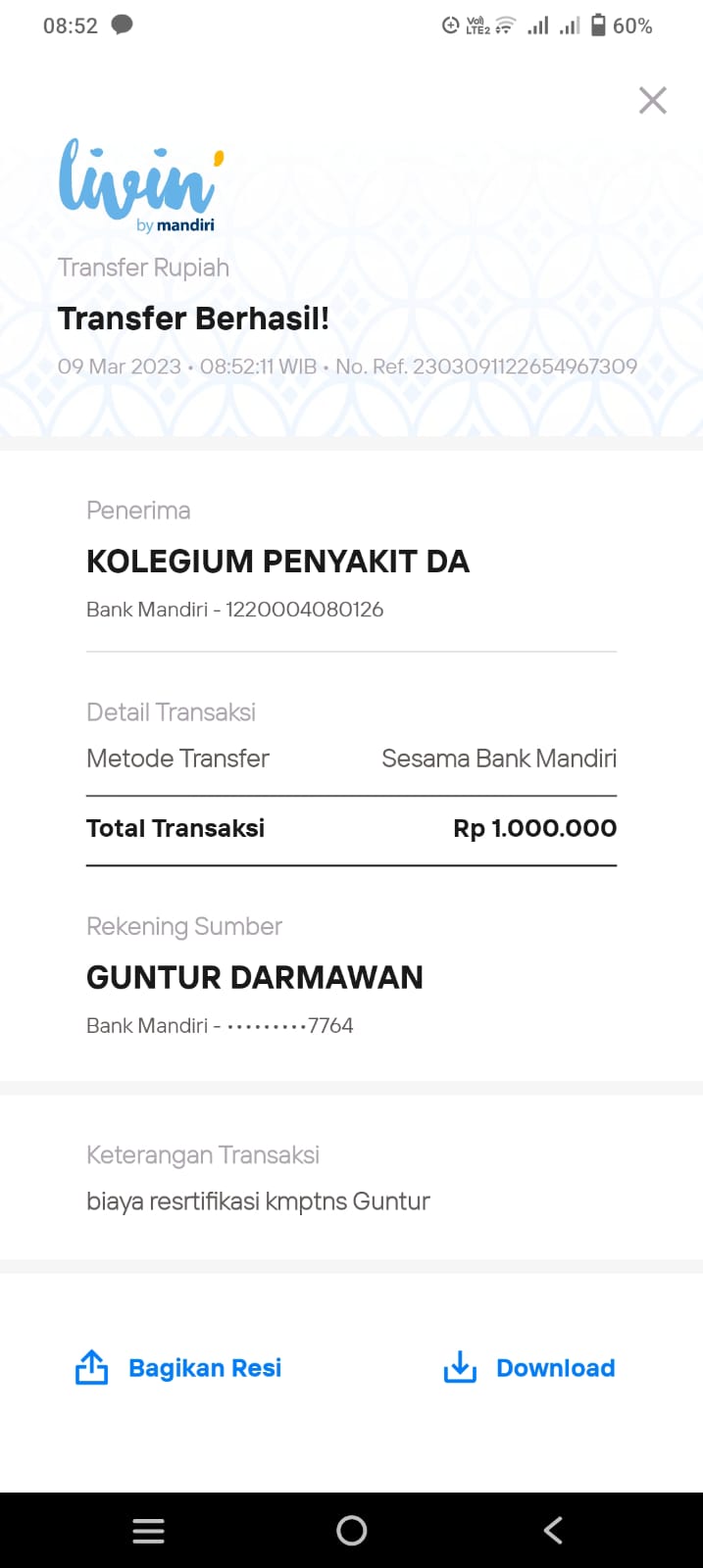This screenshot has width=703, height=1568.
Task: Tap the download arrow icon
Action: (x=460, y=1367)
